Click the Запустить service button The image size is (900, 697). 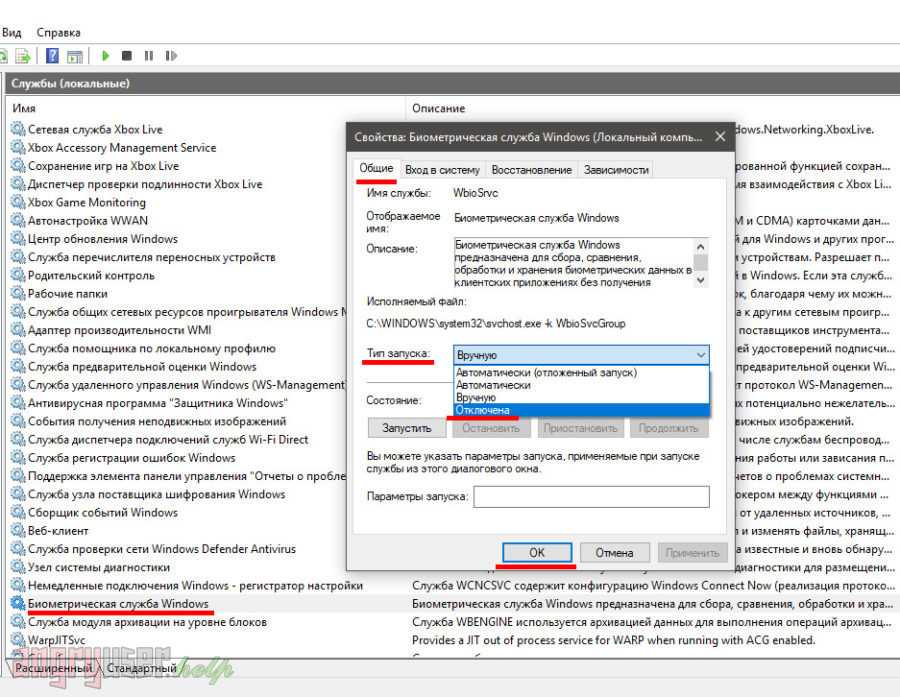[407, 428]
